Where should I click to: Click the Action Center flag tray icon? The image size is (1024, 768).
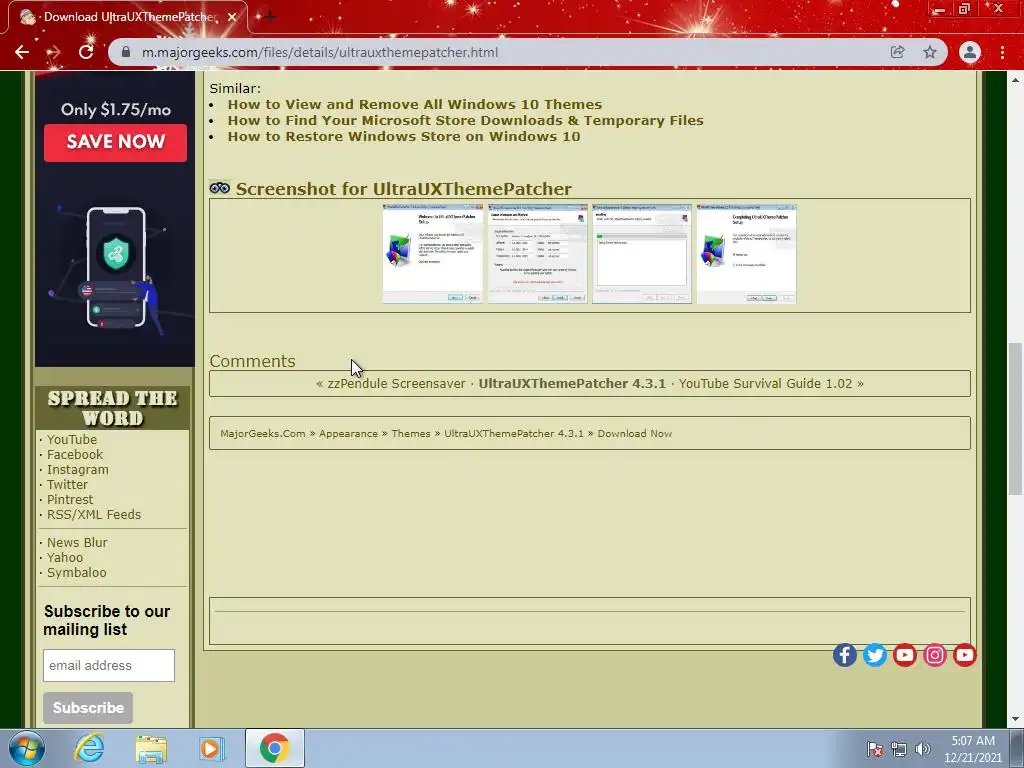(875, 749)
